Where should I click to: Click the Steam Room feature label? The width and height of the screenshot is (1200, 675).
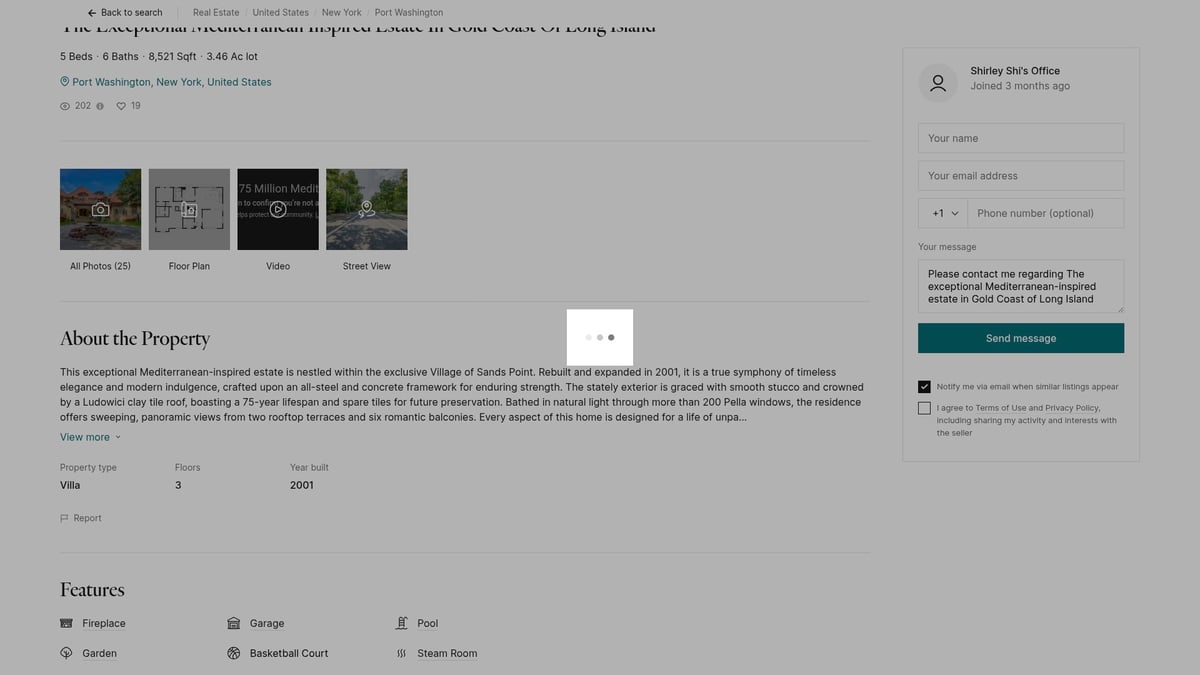[x=447, y=653]
